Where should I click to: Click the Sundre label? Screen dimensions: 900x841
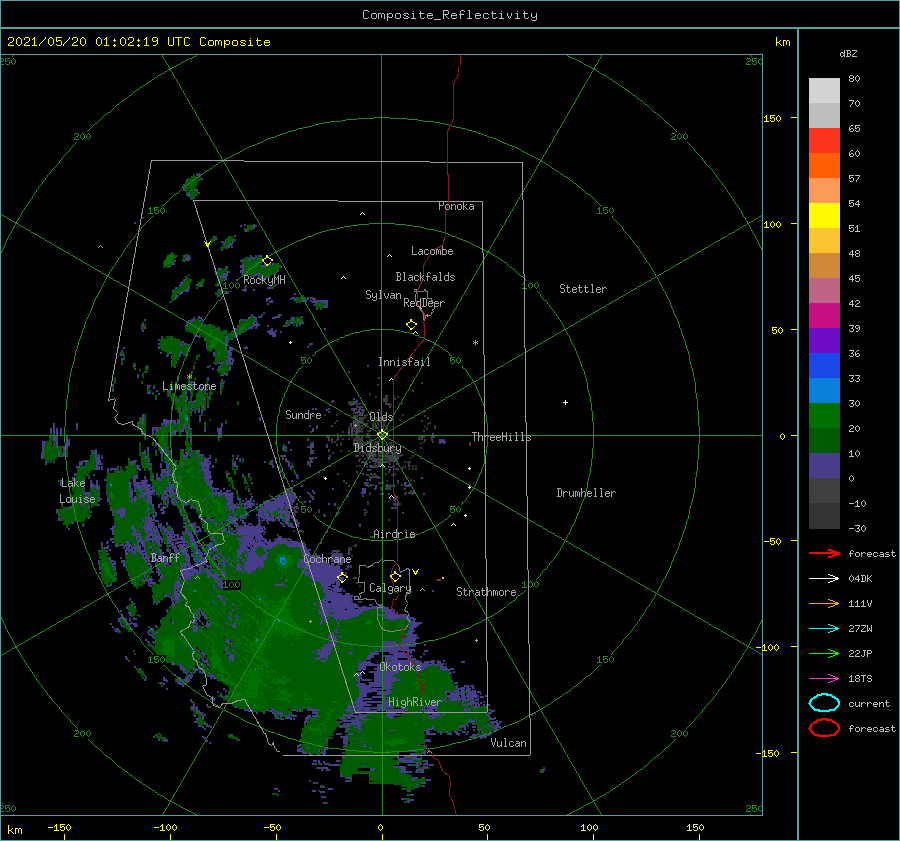coord(303,414)
